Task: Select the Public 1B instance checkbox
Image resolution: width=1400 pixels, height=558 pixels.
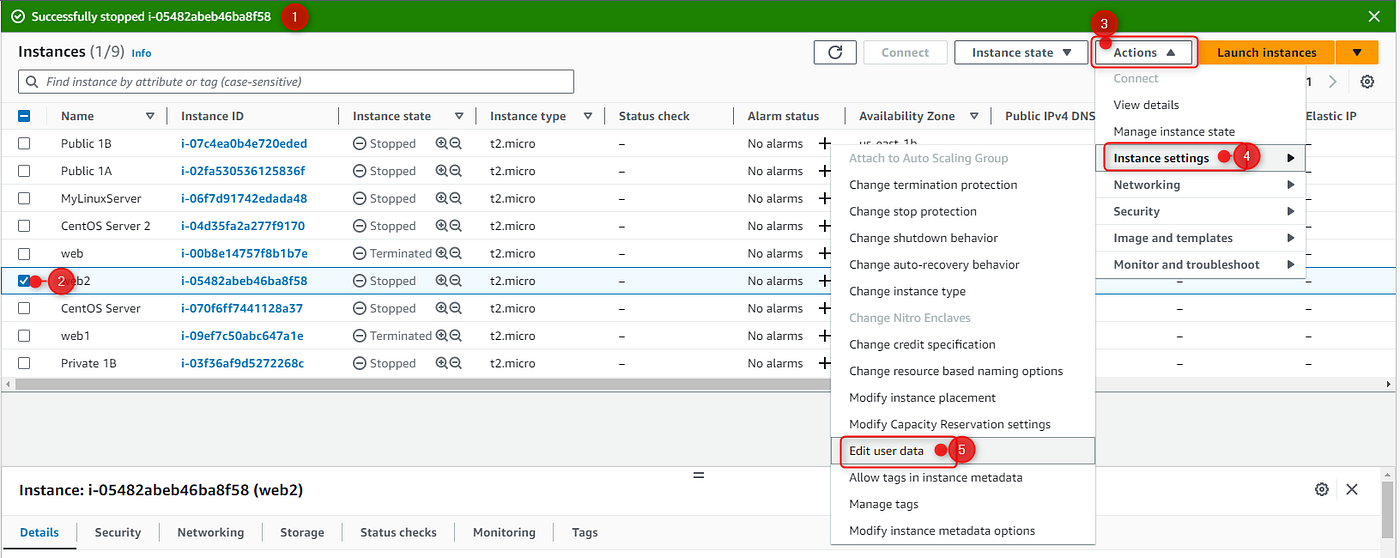Action: 24,144
